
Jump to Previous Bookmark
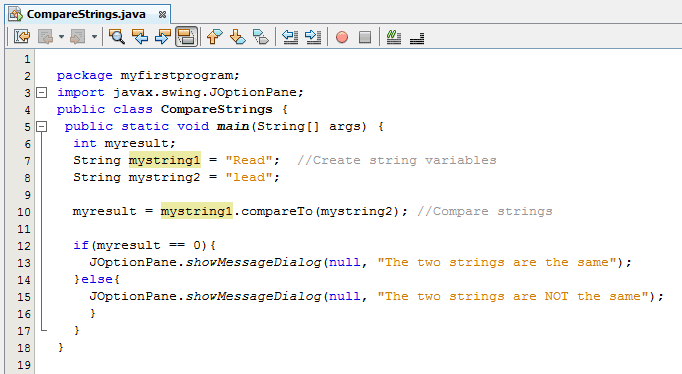click(x=214, y=37)
